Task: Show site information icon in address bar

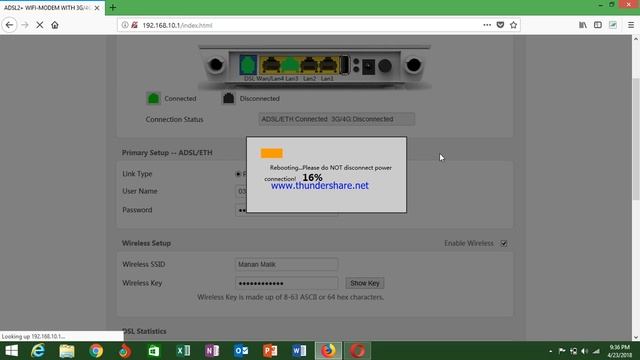Action: (125, 25)
